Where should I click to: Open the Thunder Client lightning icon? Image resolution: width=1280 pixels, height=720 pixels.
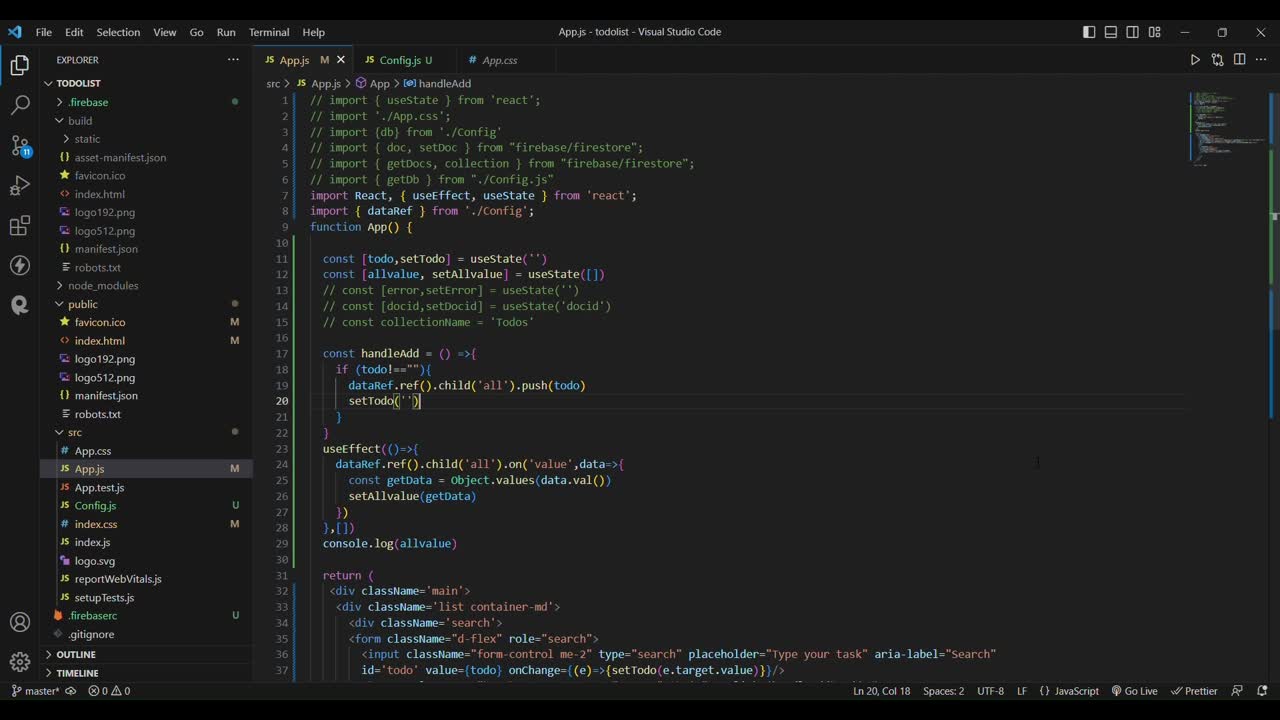tap(20, 265)
